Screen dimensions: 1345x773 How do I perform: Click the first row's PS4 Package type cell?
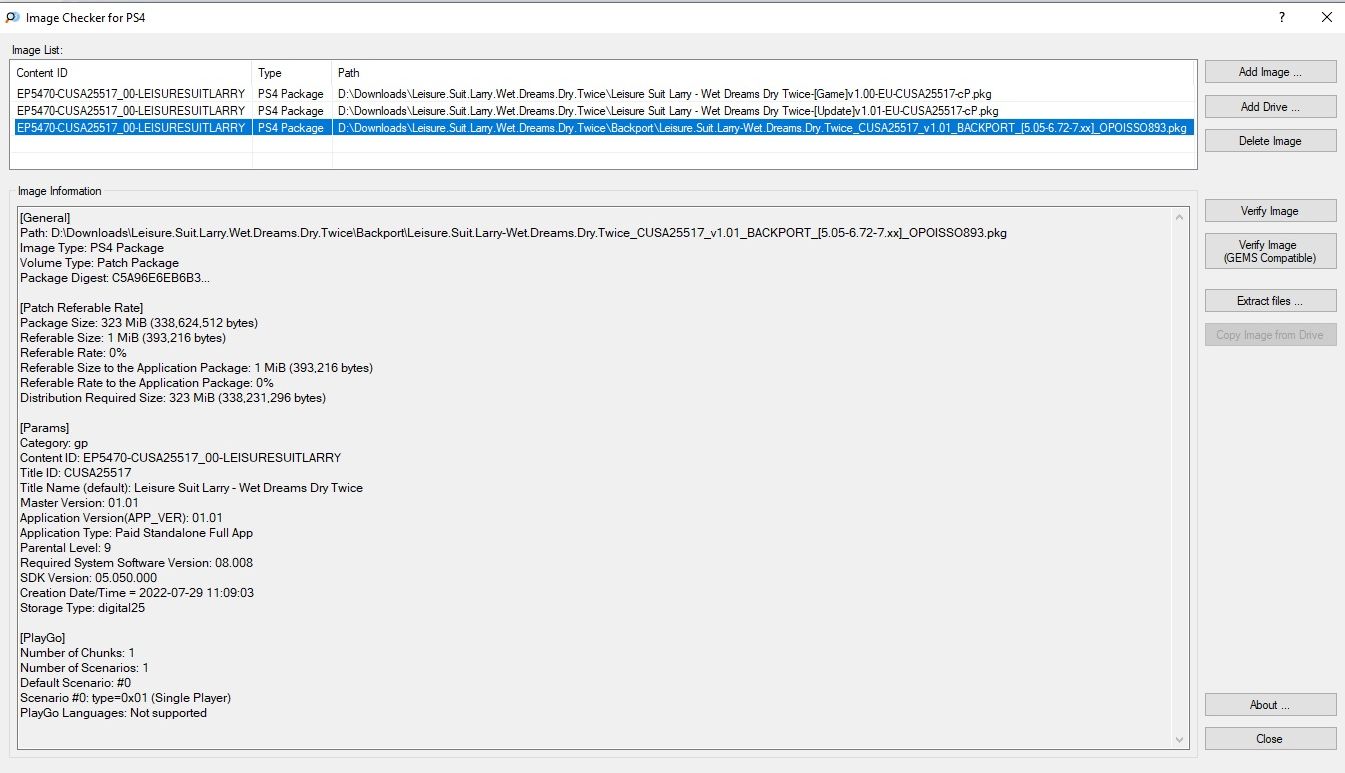291,94
